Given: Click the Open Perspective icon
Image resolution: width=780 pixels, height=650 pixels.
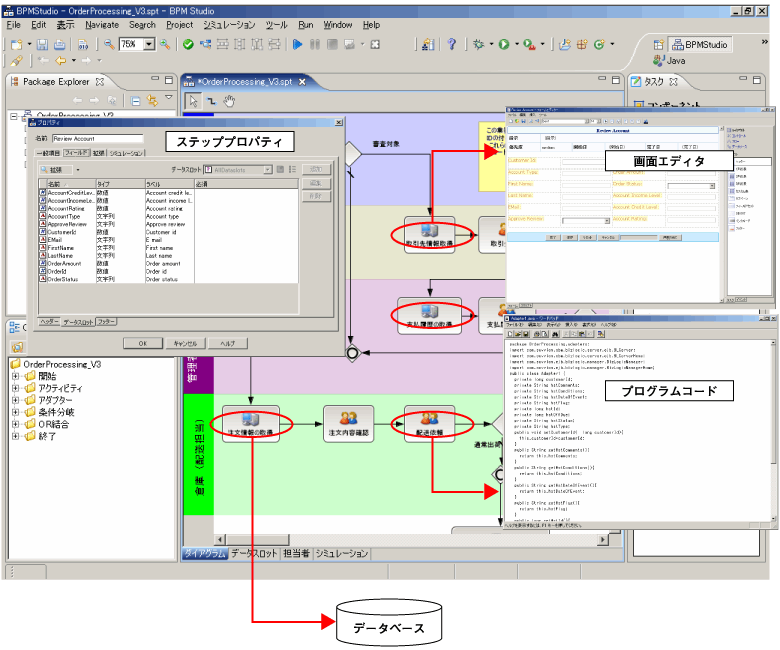Looking at the screenshot, I should pos(659,45).
